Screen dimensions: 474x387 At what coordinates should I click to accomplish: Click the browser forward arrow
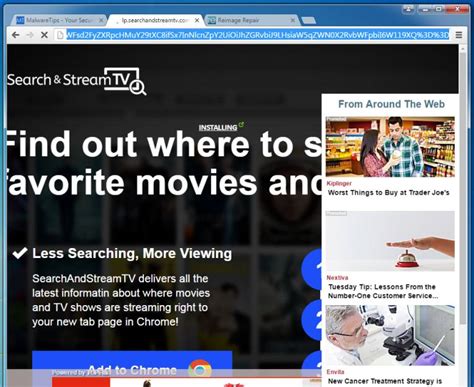[x=30, y=35]
